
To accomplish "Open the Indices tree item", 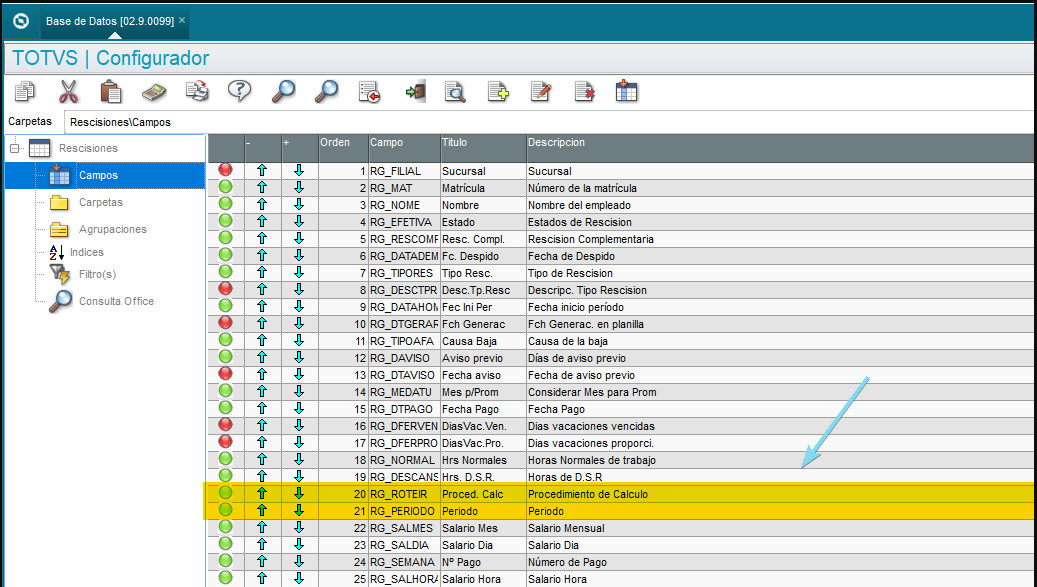I will click(87, 252).
